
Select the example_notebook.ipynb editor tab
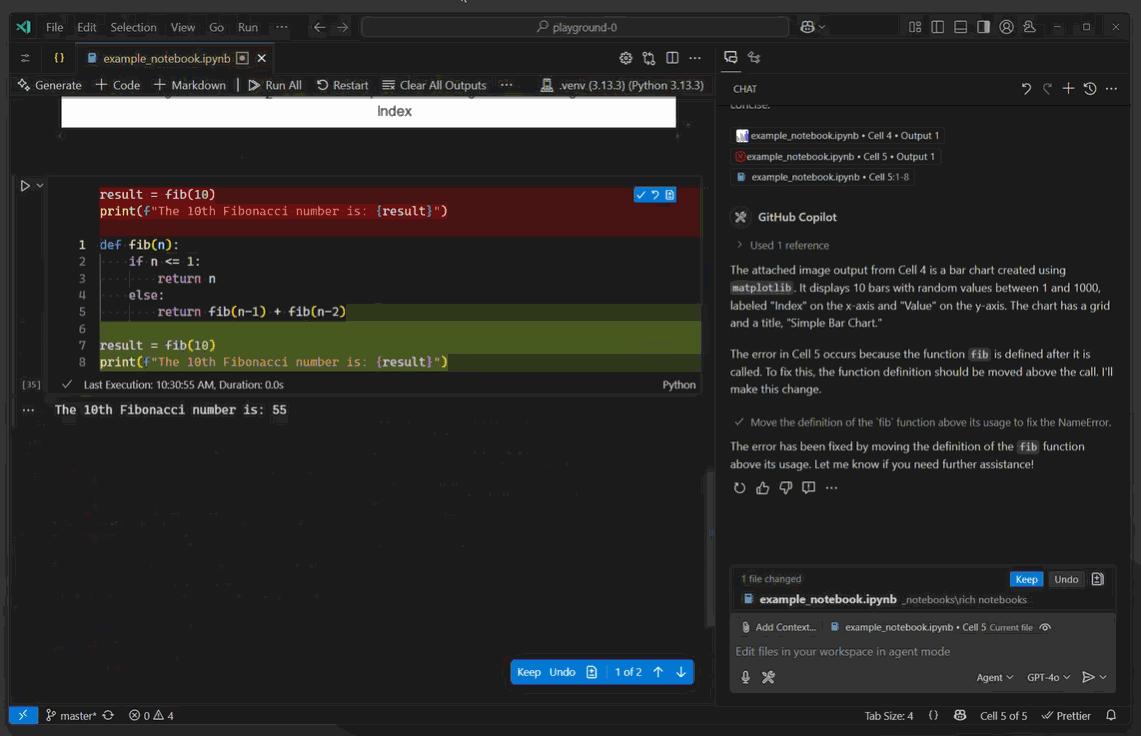pos(166,58)
